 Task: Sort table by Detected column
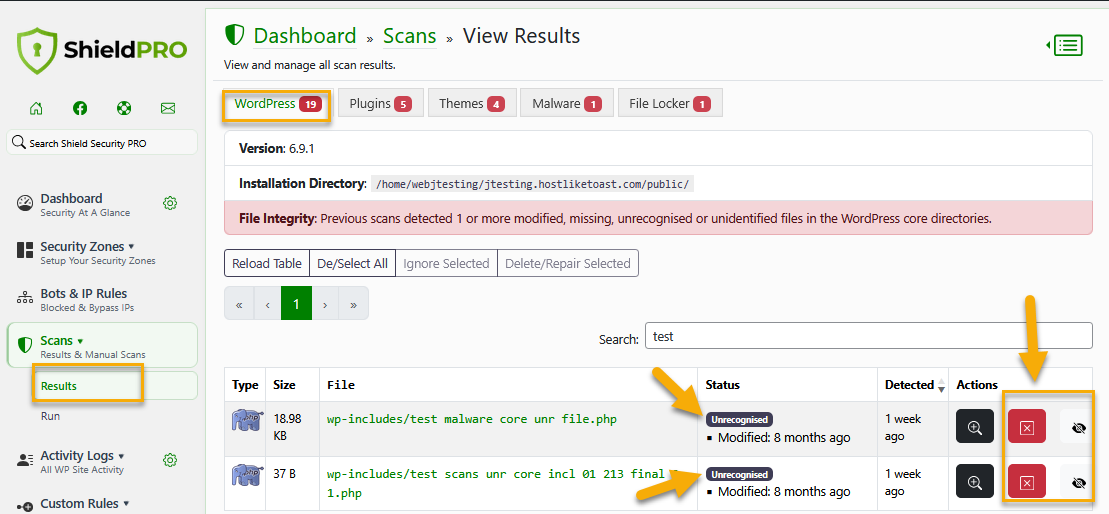912,385
